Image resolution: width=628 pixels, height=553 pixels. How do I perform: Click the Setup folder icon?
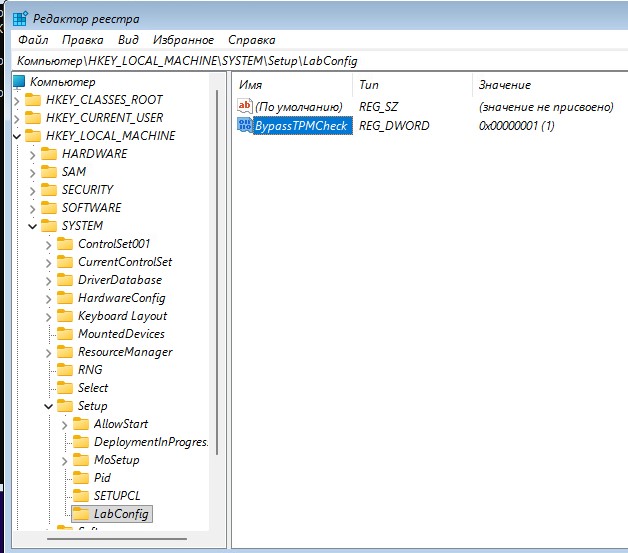tap(65, 406)
